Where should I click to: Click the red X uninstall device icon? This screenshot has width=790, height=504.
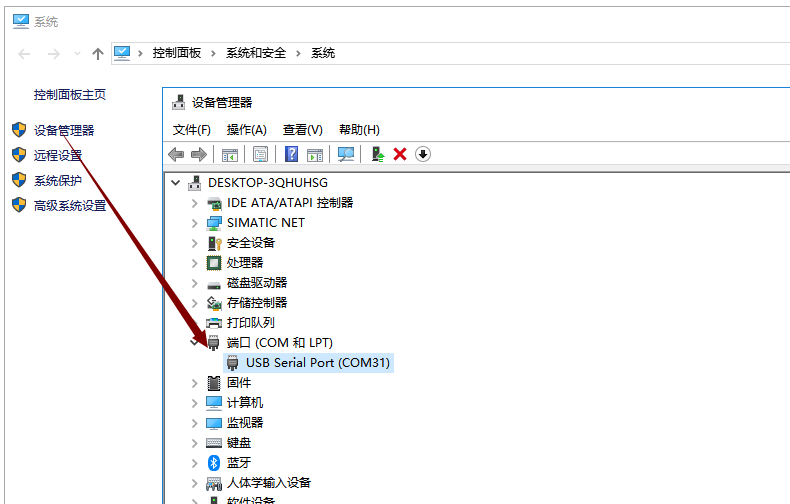click(400, 154)
